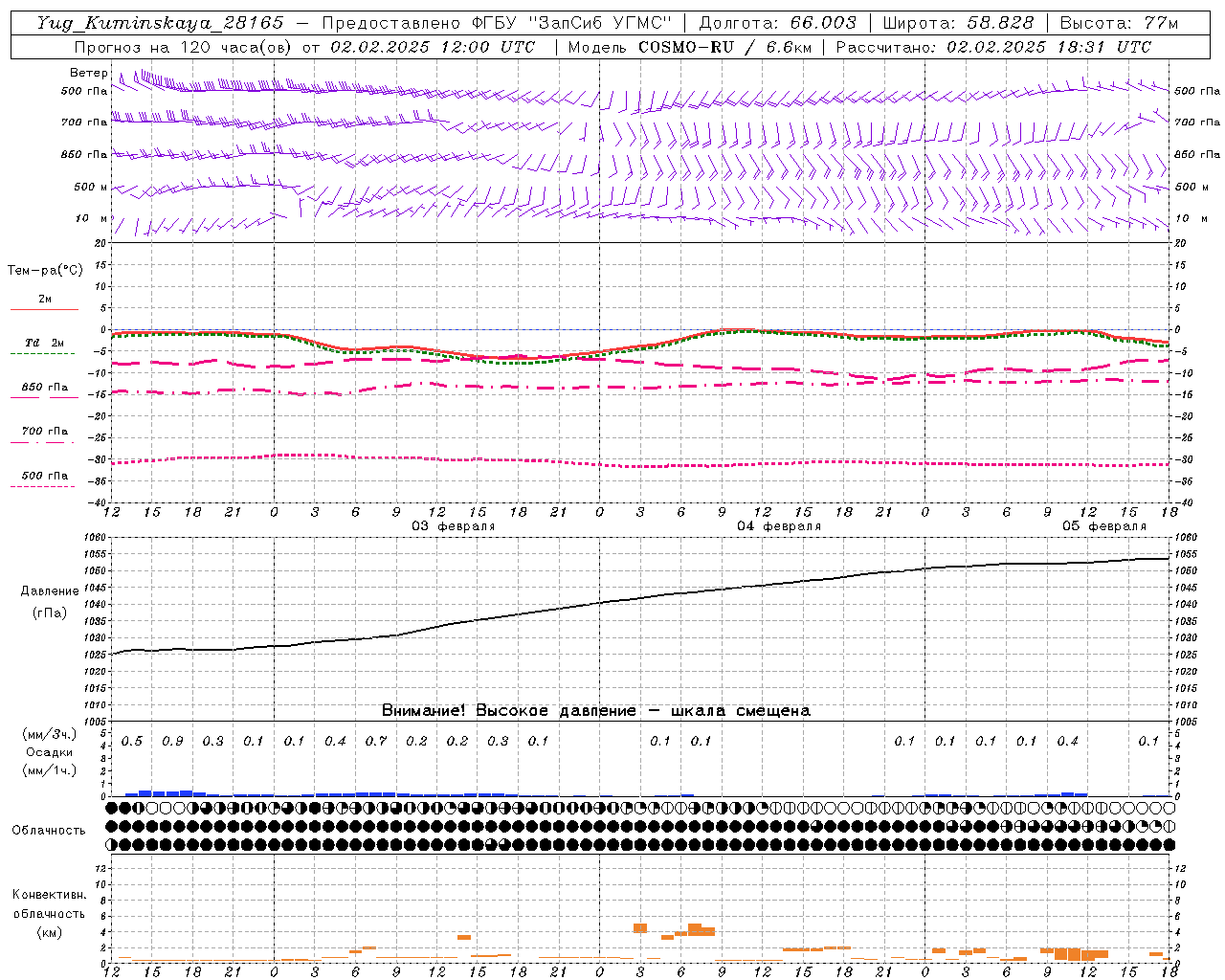Select the date label 04 февраля
The width and height of the screenshot is (1225, 980).
coord(779,526)
